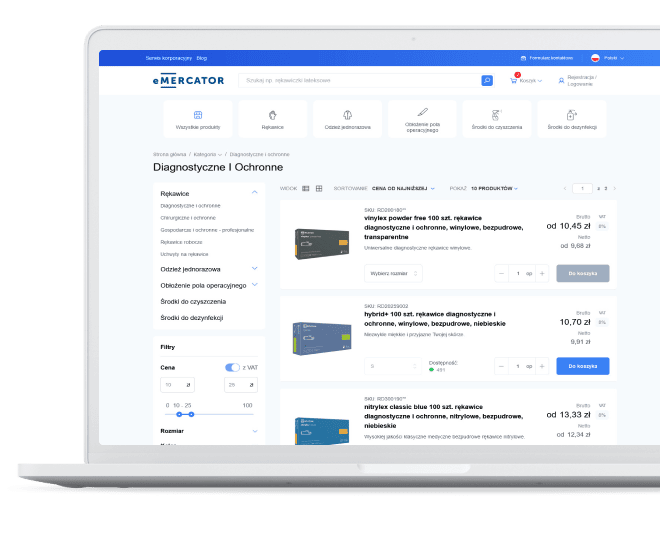The width and height of the screenshot is (660, 535).
Task: Open Środki do czyszczenia tile
Action: tap(497, 119)
